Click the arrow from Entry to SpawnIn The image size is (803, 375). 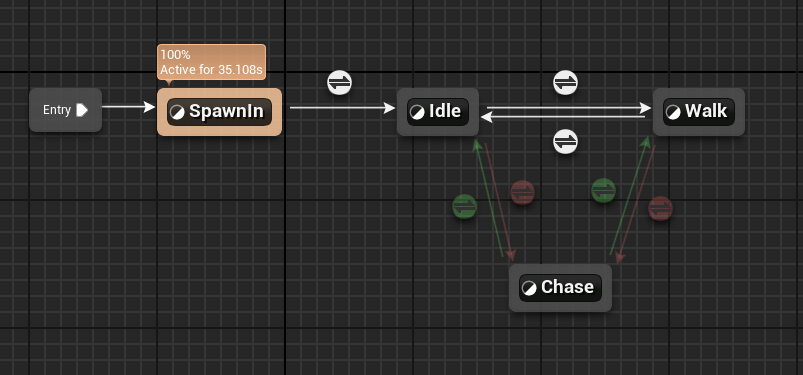click(x=129, y=107)
